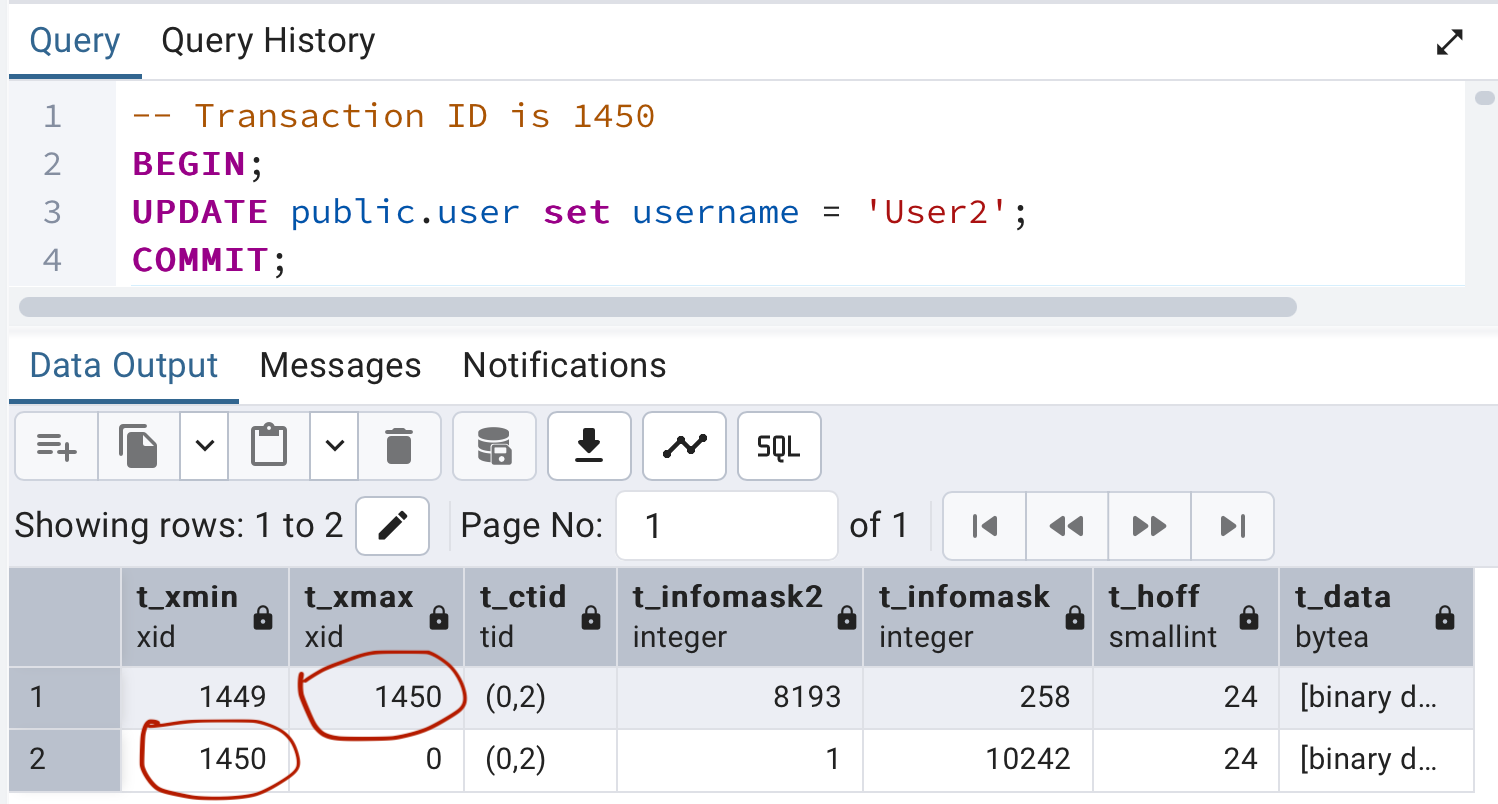1498x804 pixels.
Task: Download results with the download icon
Action: click(x=589, y=445)
